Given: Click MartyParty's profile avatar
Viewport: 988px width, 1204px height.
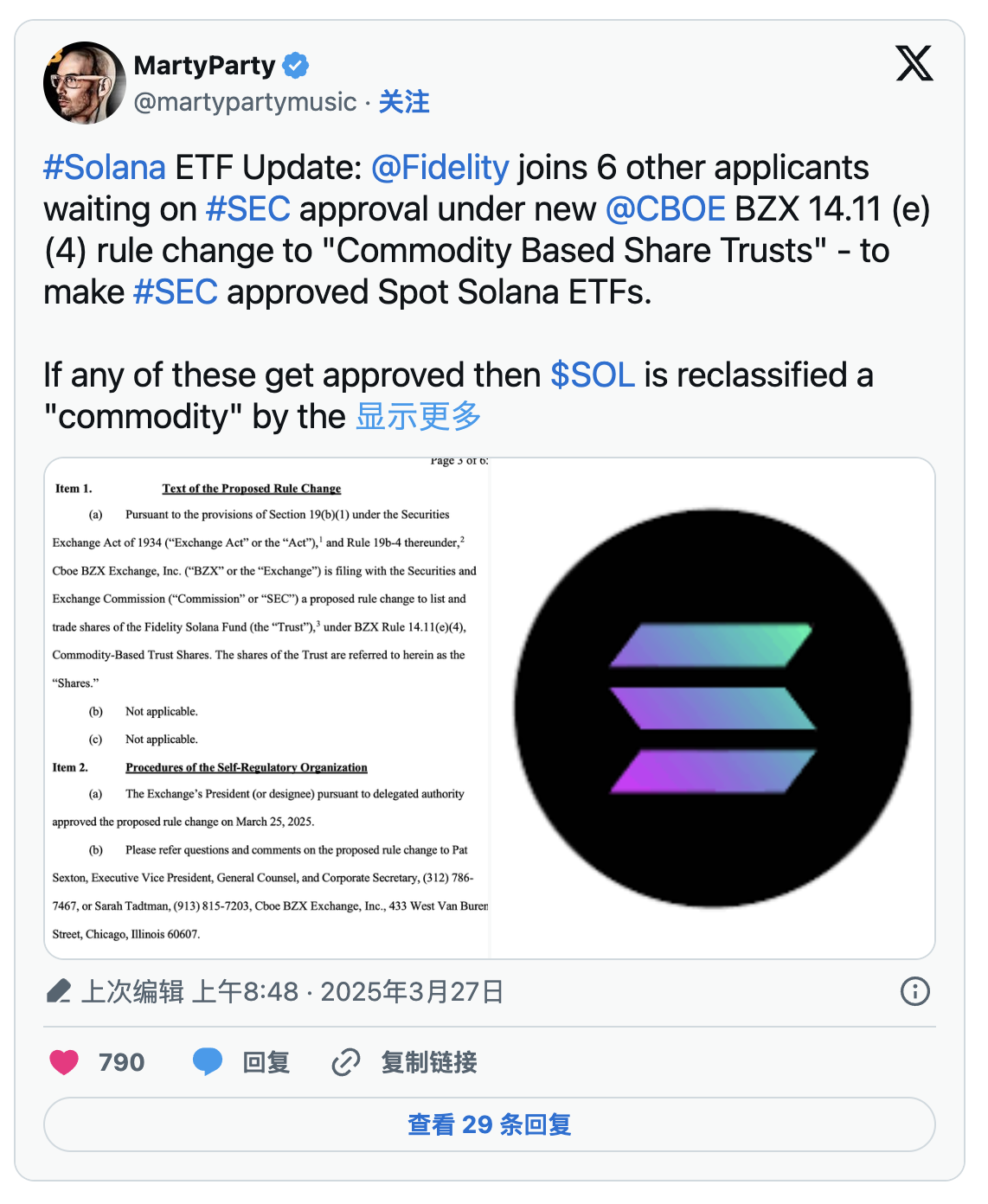Looking at the screenshot, I should click(84, 83).
